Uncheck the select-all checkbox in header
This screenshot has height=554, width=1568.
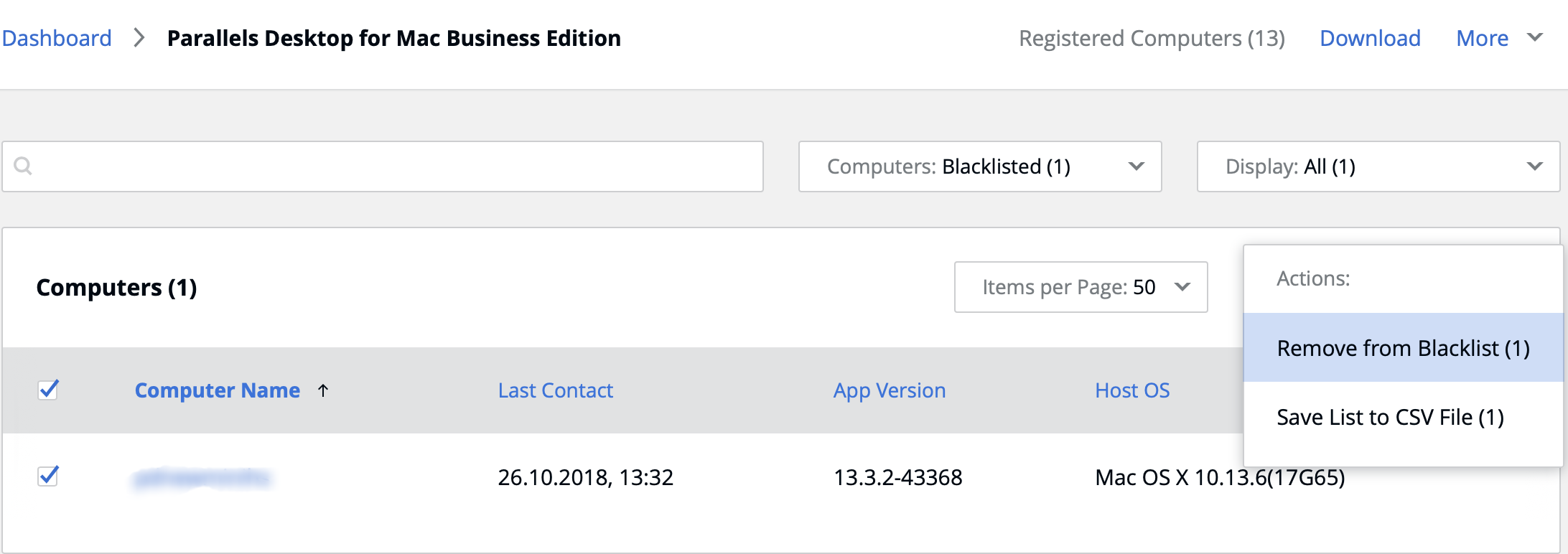(48, 390)
